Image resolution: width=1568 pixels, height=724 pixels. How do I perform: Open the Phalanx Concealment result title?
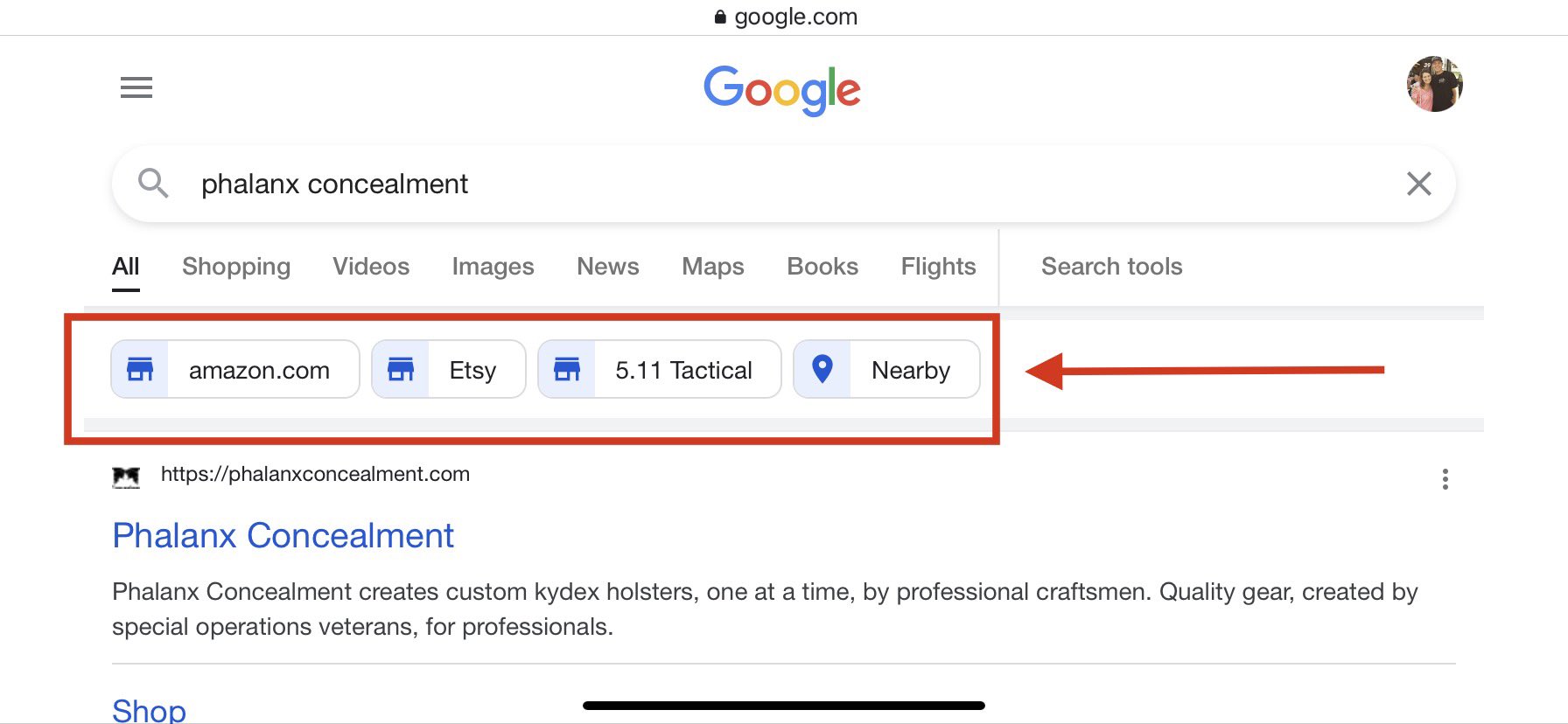[283, 536]
